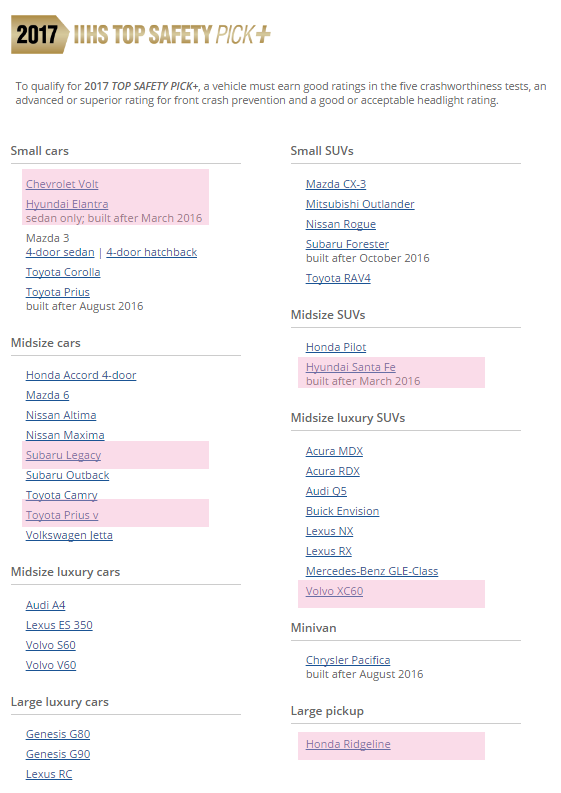Select Mazda 3 4-door sedan link

point(60,252)
